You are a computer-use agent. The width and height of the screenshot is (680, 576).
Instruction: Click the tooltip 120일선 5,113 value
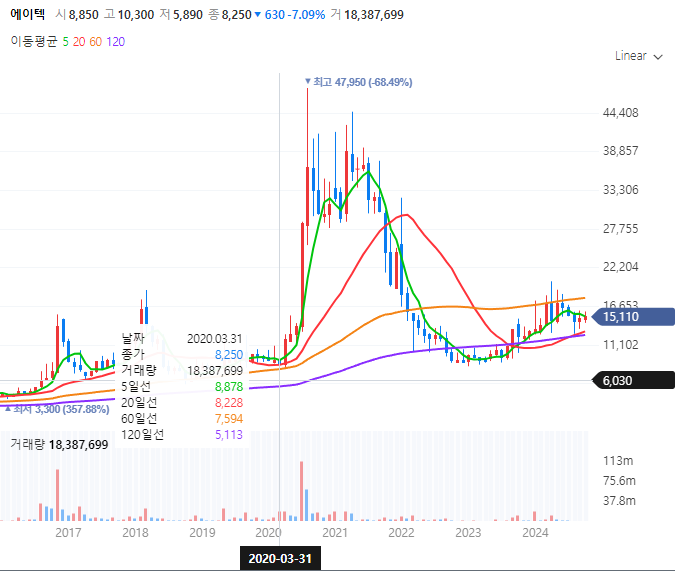click(229, 435)
